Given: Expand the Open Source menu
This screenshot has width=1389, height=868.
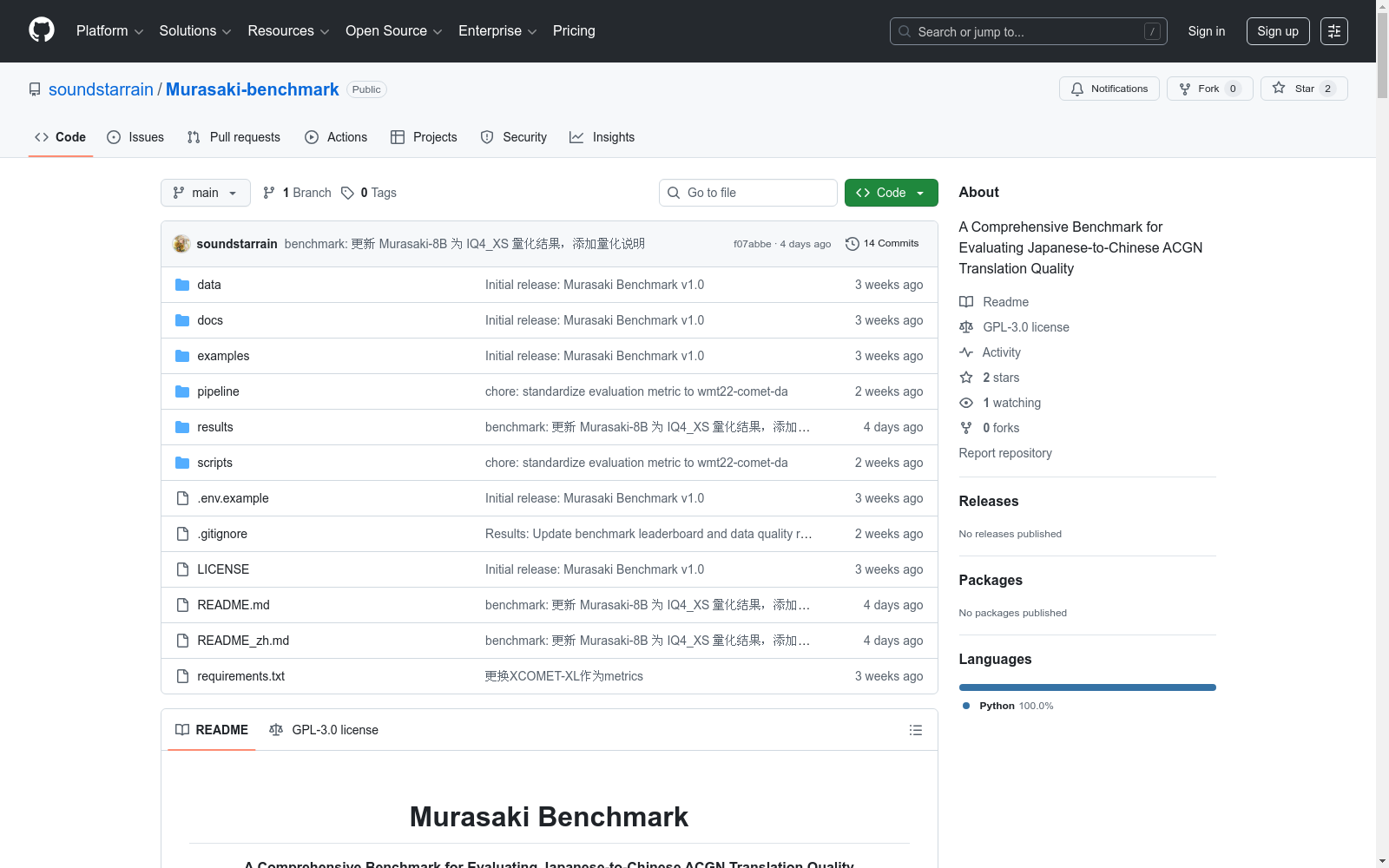Looking at the screenshot, I should point(394,31).
